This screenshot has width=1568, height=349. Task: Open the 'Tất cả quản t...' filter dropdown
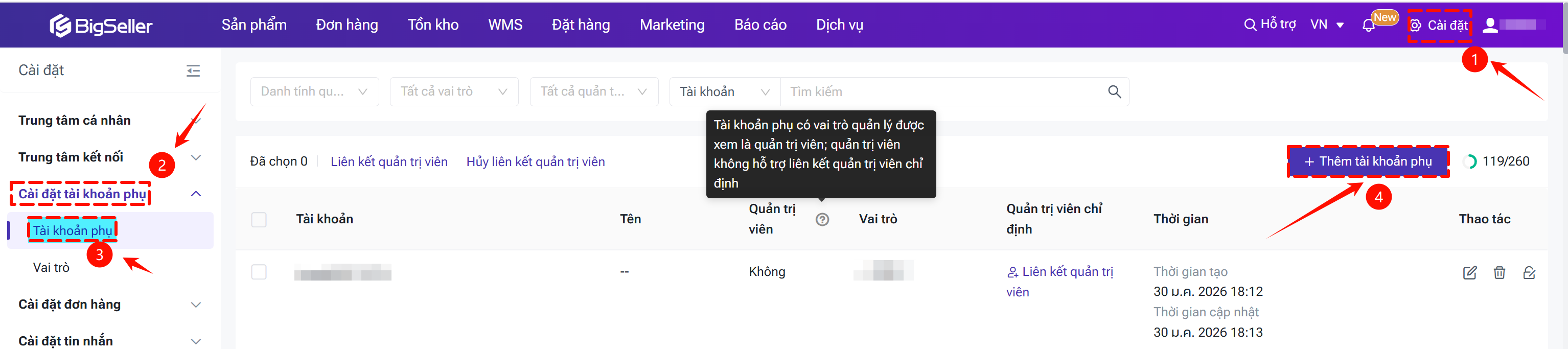(x=593, y=91)
